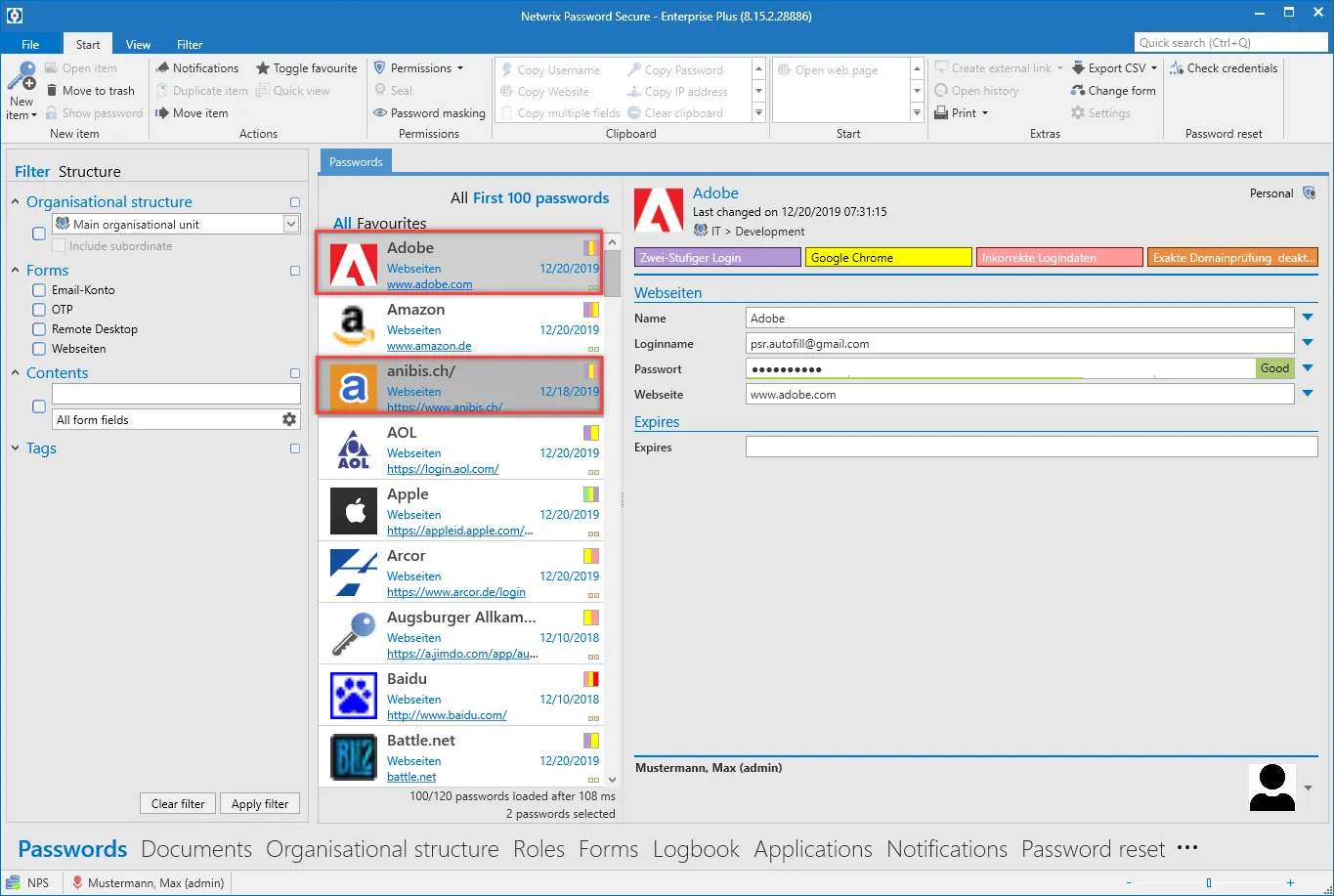
Task: Click the yellow Google Chrome tag
Action: coord(888,258)
